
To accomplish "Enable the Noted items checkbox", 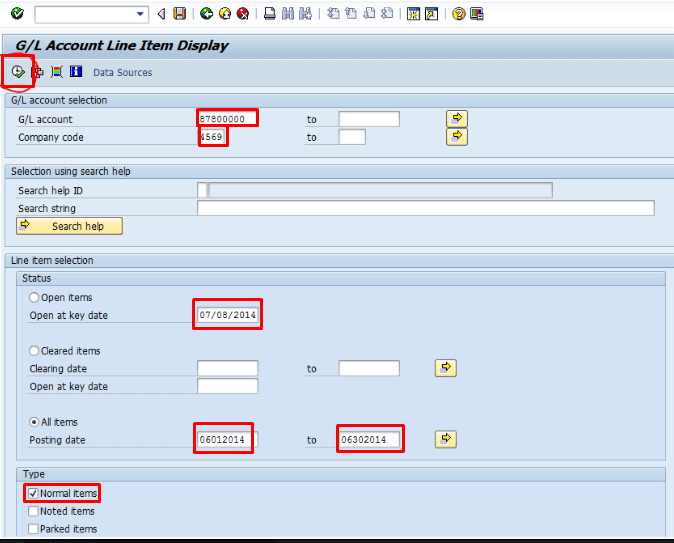I will coord(34,511).
